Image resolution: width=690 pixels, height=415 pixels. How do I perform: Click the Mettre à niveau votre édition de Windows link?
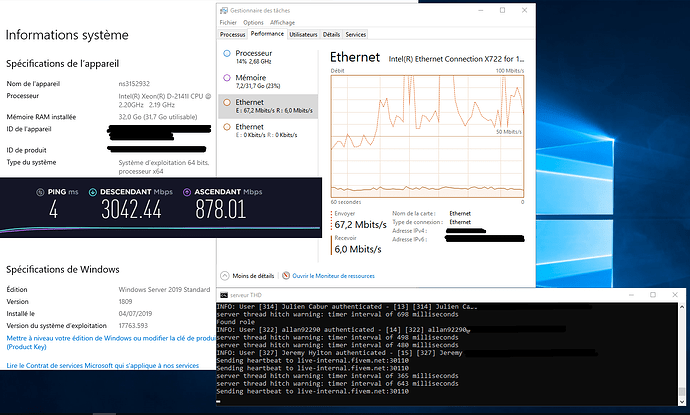tap(110, 342)
